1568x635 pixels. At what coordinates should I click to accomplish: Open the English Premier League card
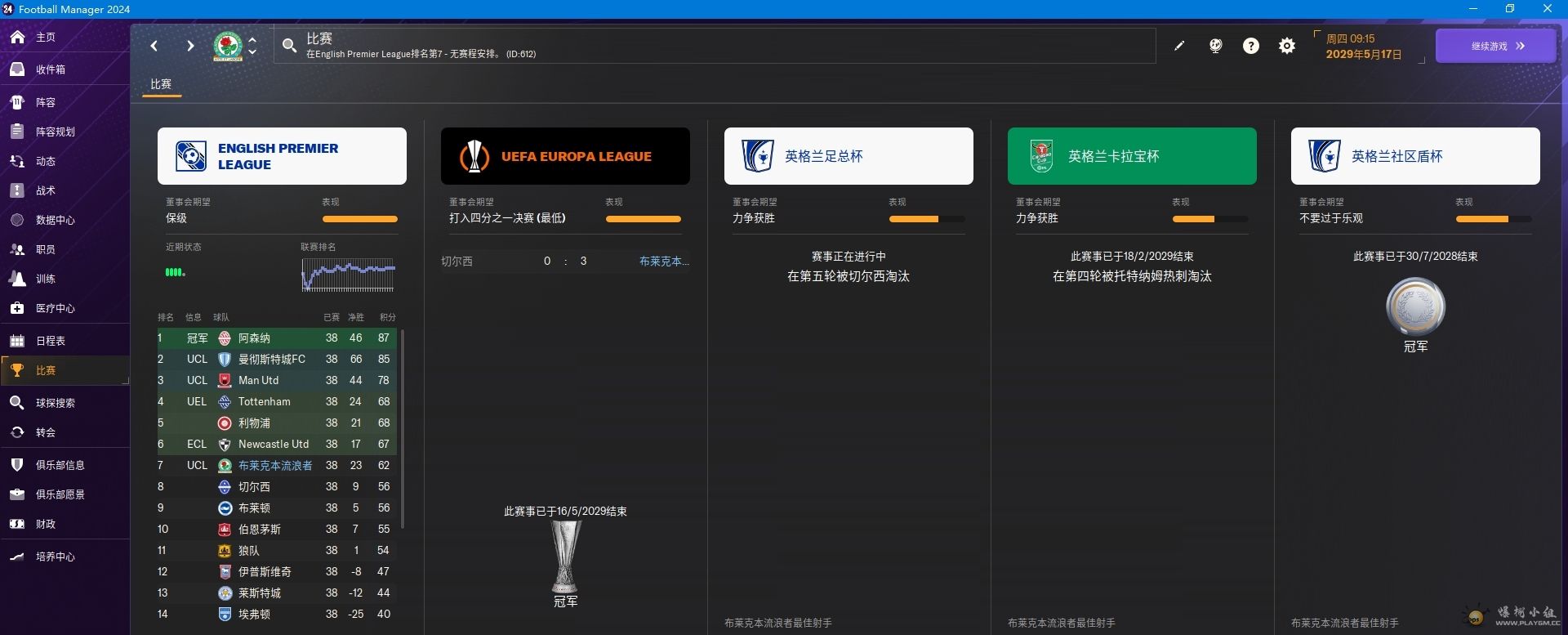point(282,156)
